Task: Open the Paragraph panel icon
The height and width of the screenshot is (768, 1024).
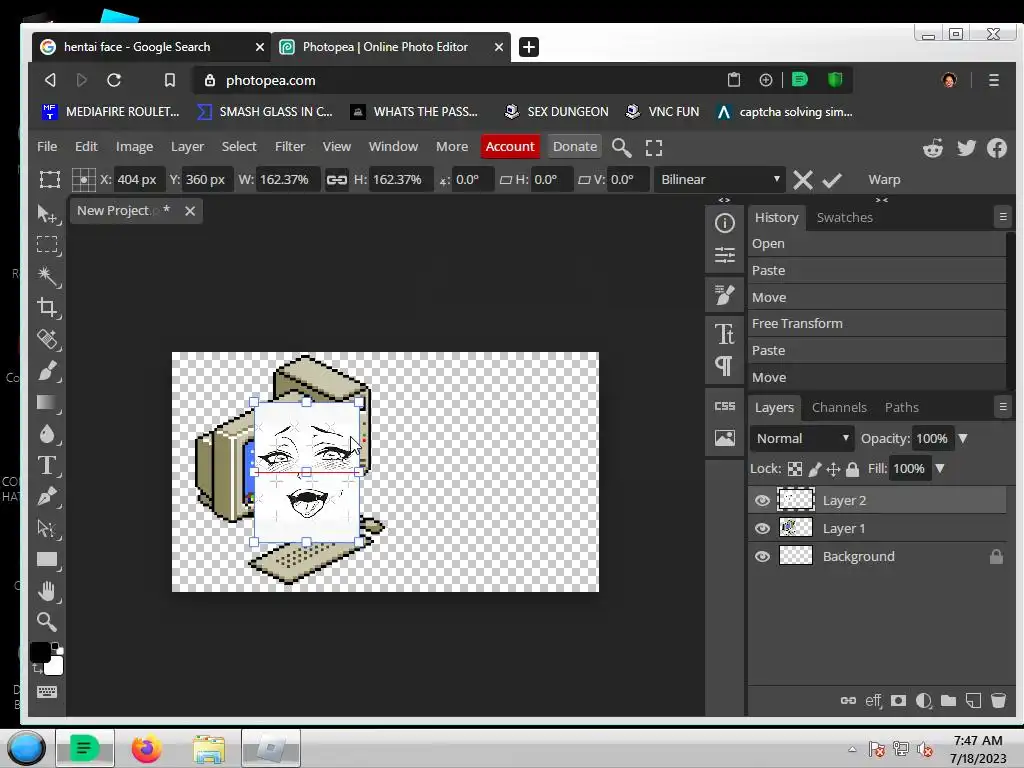Action: pos(724,366)
